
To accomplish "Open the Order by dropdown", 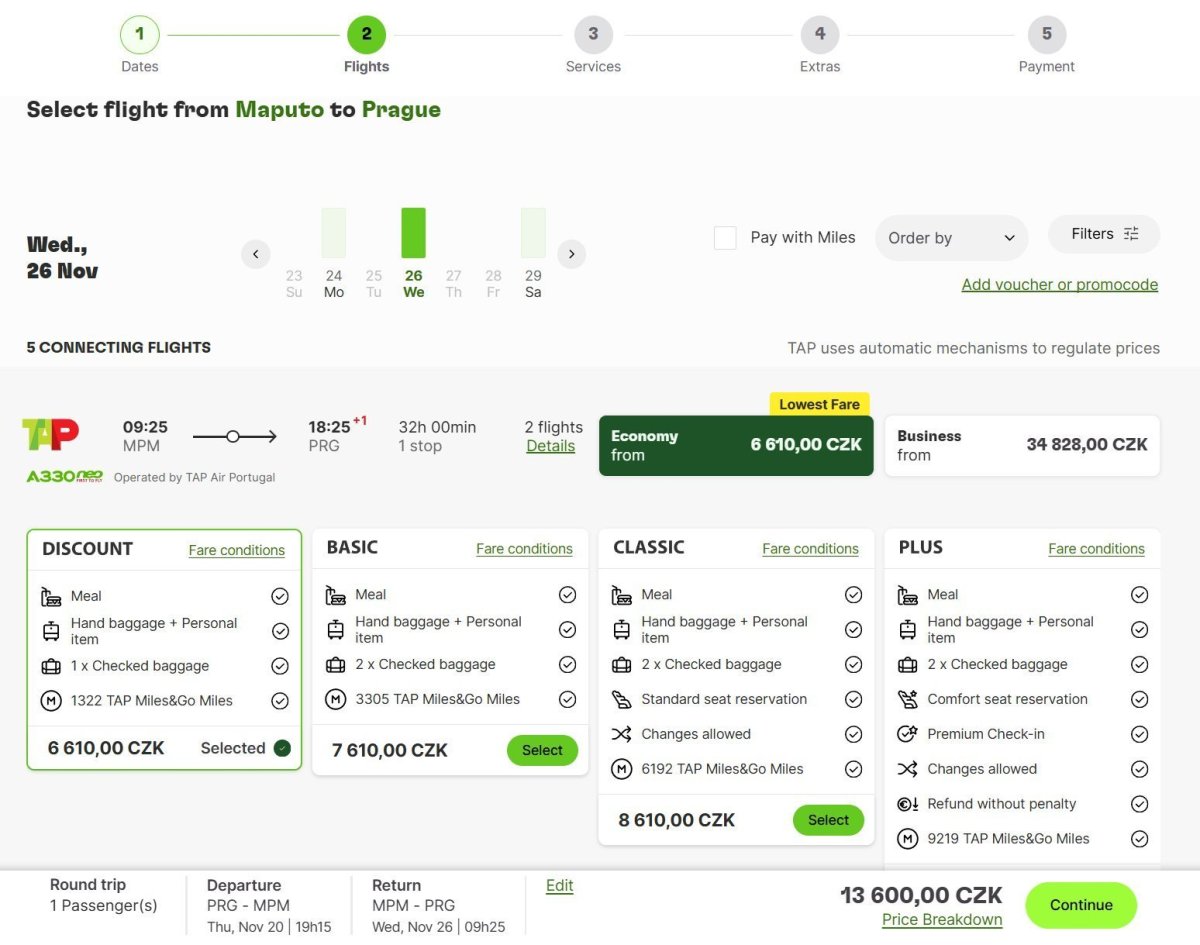I will [x=951, y=238].
